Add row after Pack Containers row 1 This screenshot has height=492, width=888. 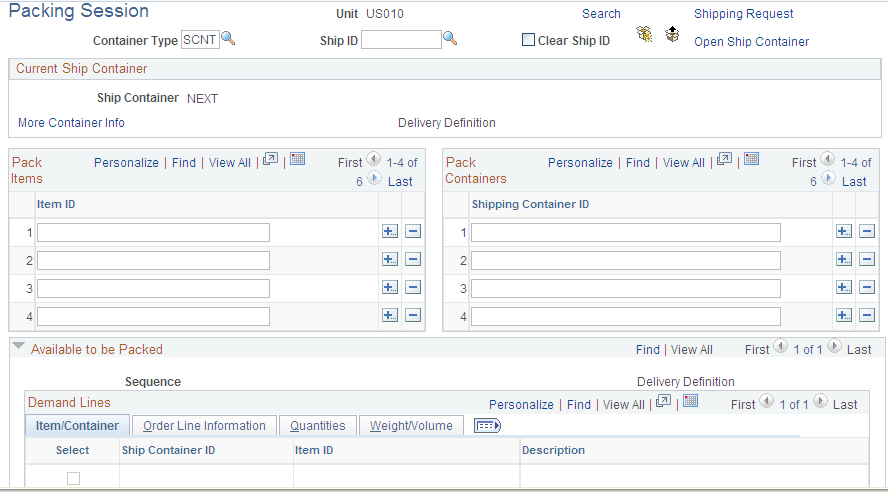point(844,231)
